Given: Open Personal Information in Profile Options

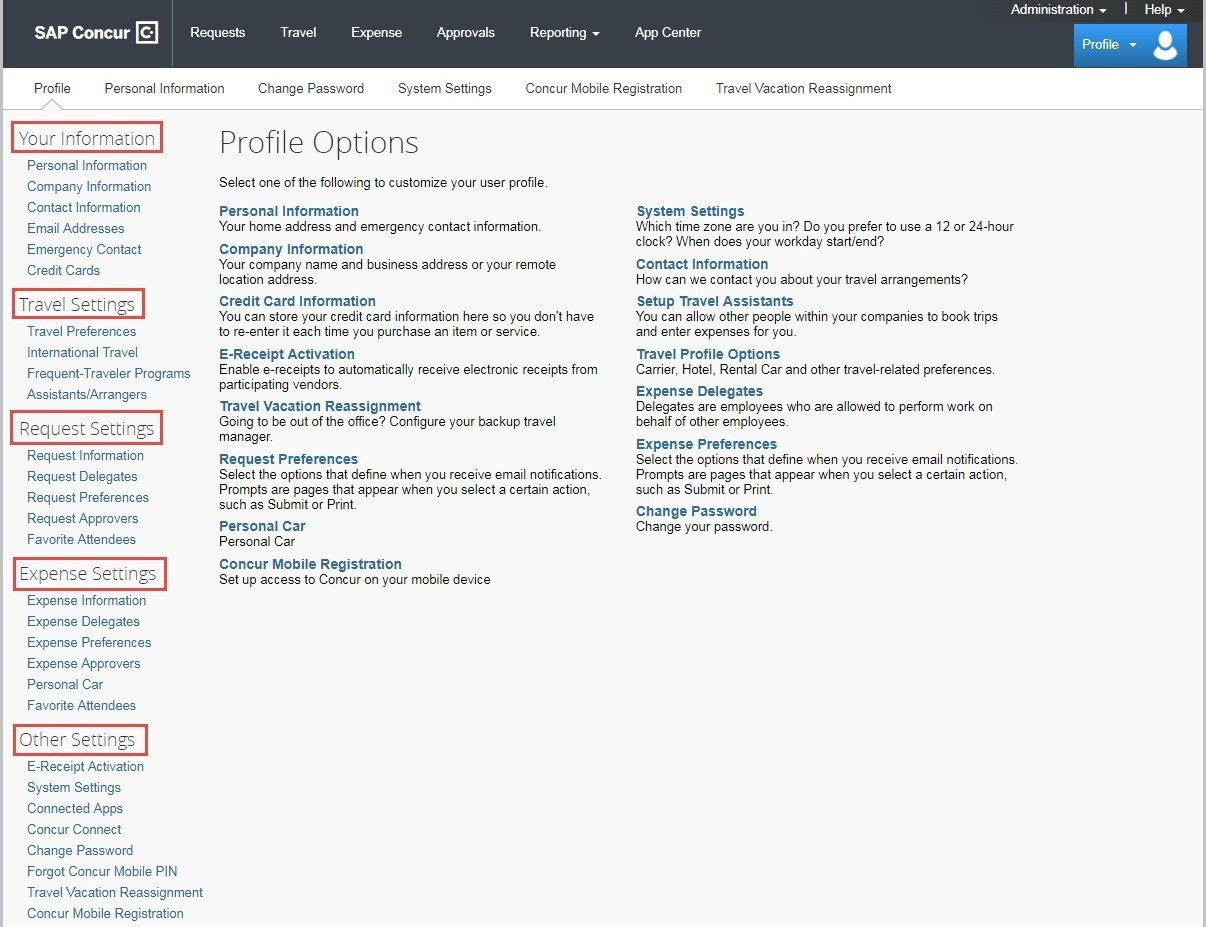Looking at the screenshot, I should coord(289,211).
